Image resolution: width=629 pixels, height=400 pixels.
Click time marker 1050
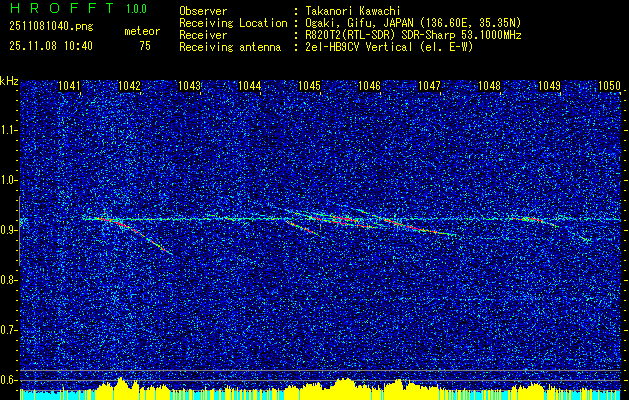(x=609, y=86)
